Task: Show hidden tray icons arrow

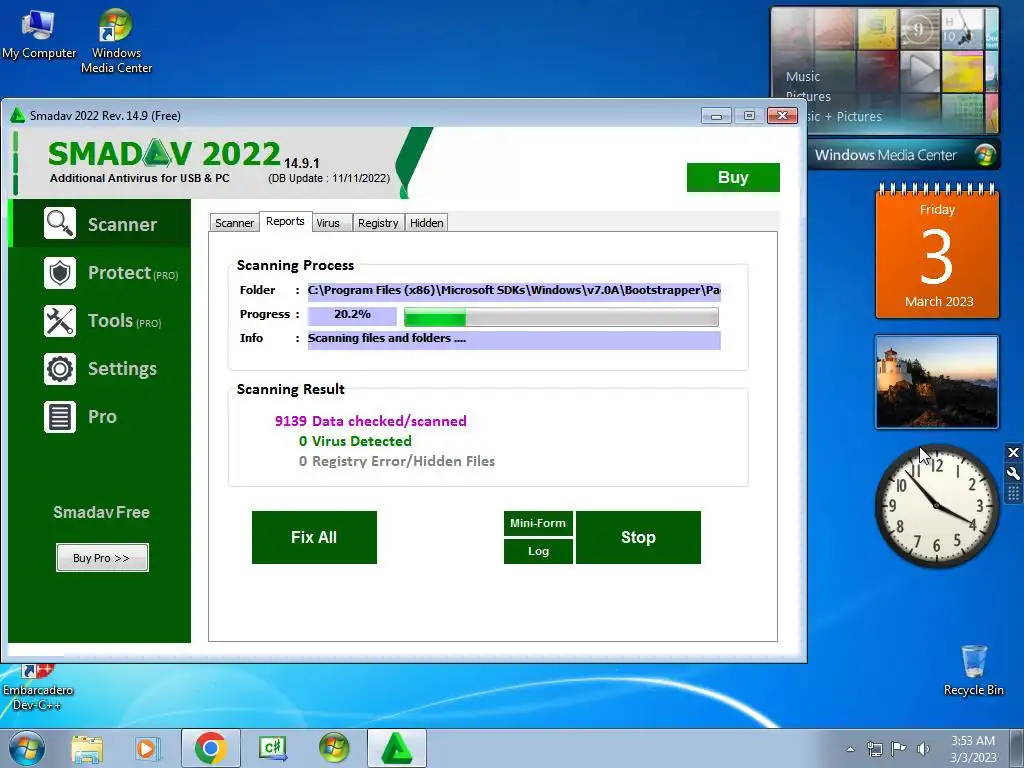Action: click(850, 749)
